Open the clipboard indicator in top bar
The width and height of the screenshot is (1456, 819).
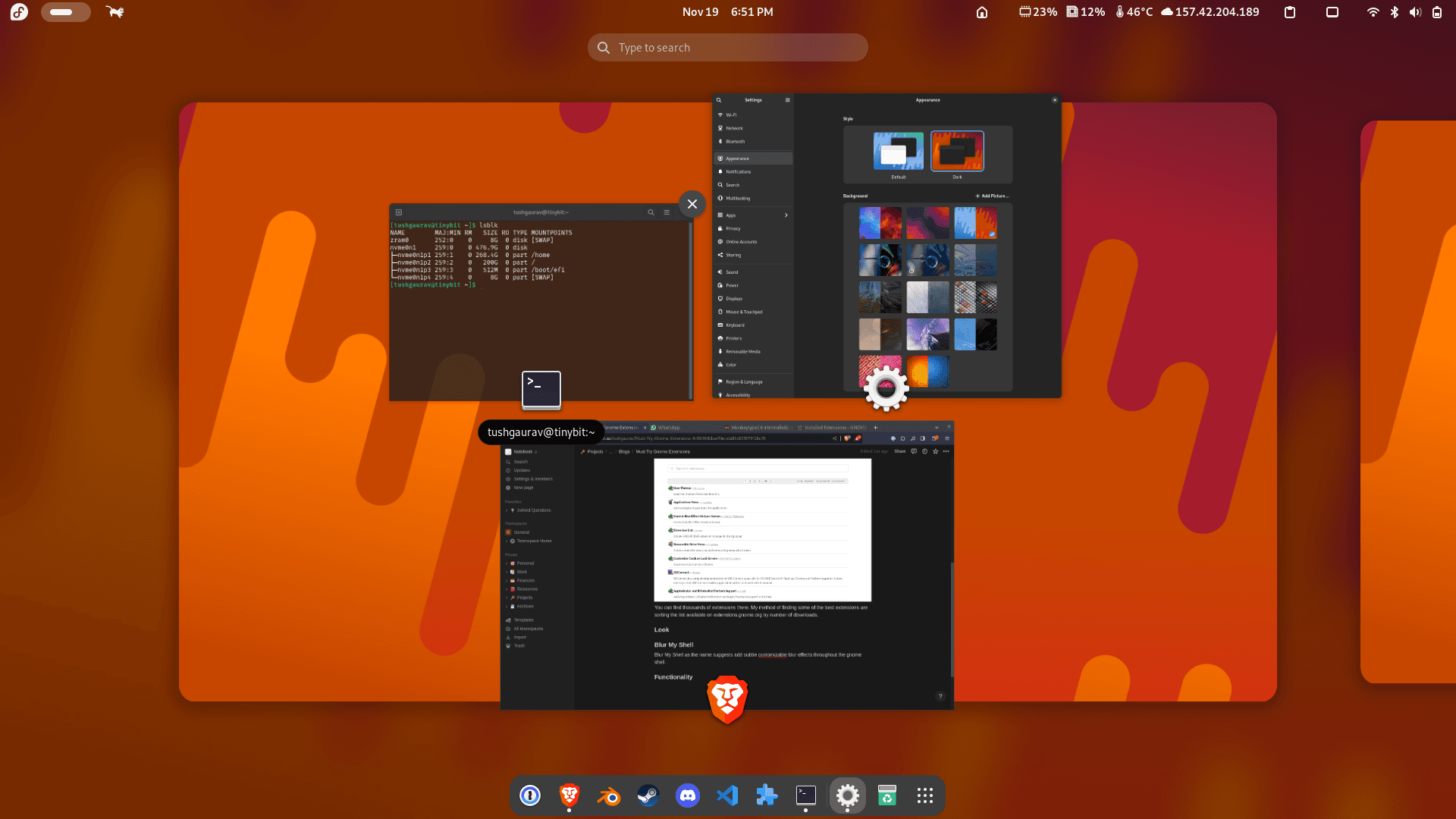(x=1290, y=11)
